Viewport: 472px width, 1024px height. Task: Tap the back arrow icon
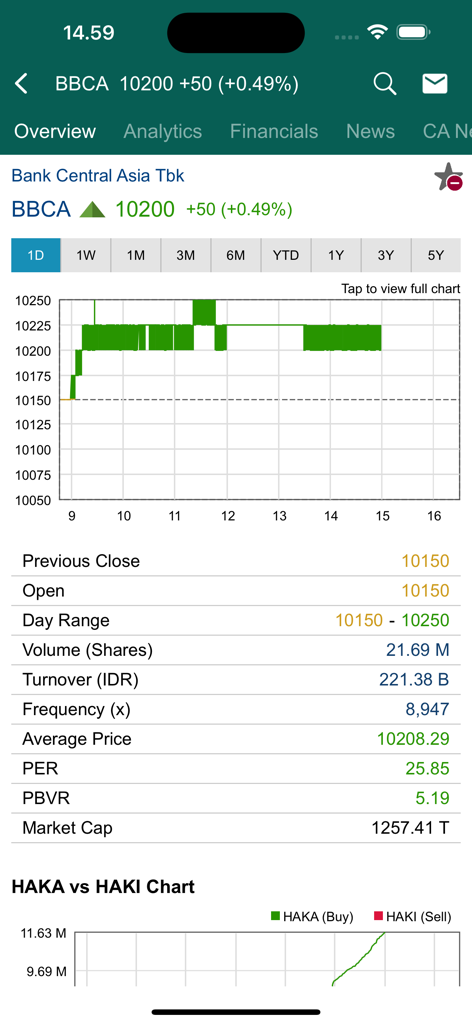(22, 84)
